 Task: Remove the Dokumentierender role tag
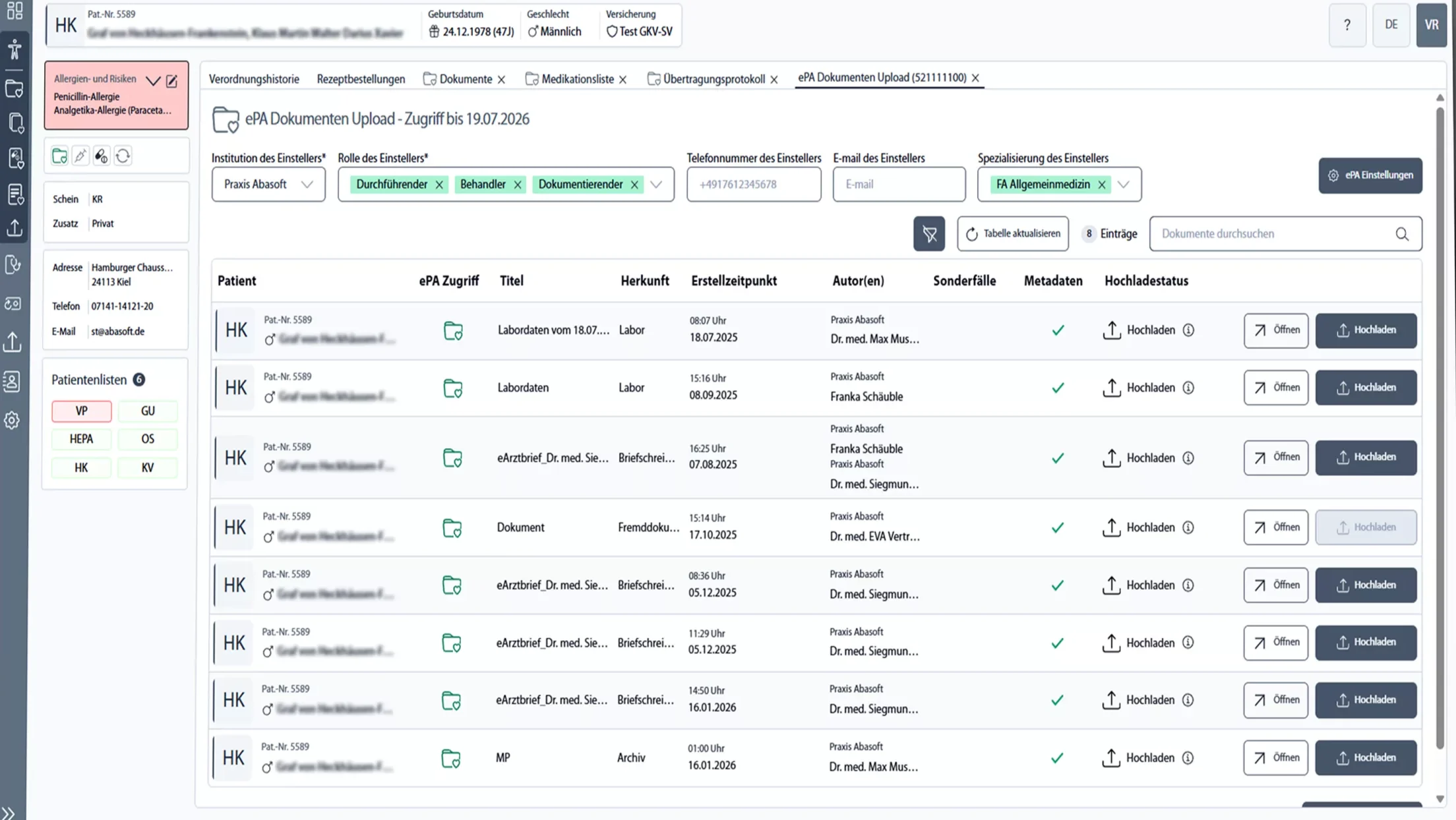634,185
